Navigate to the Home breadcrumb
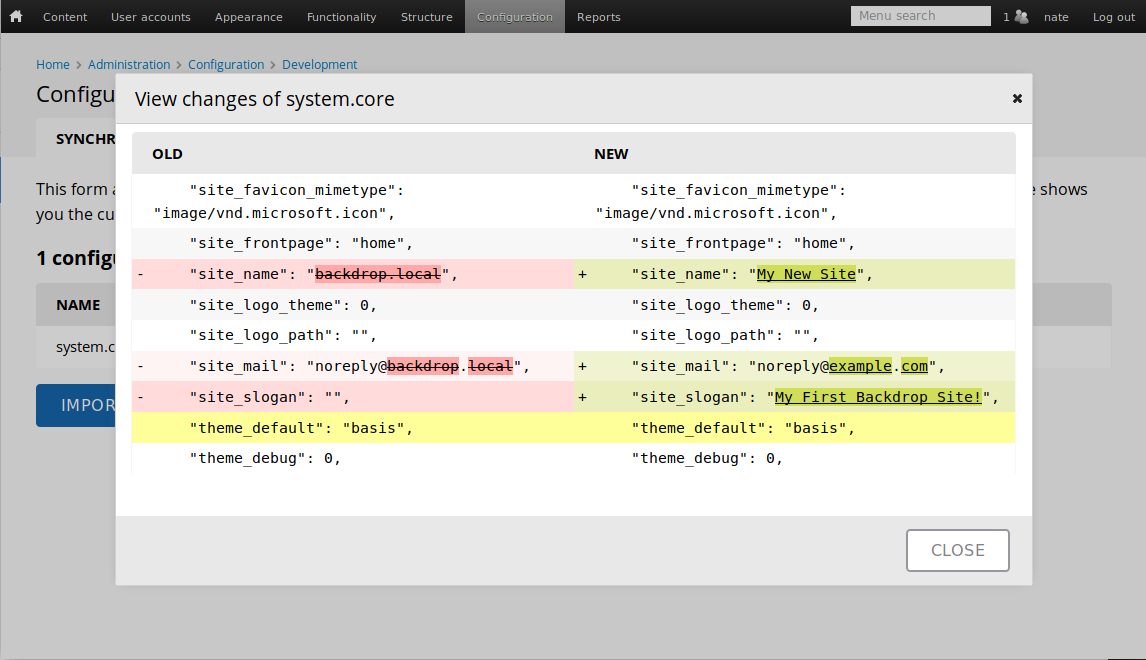 (x=53, y=64)
